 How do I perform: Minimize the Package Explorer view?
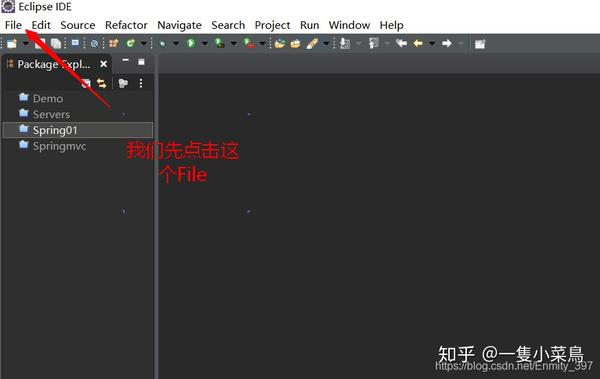pyautogui.click(x=126, y=60)
